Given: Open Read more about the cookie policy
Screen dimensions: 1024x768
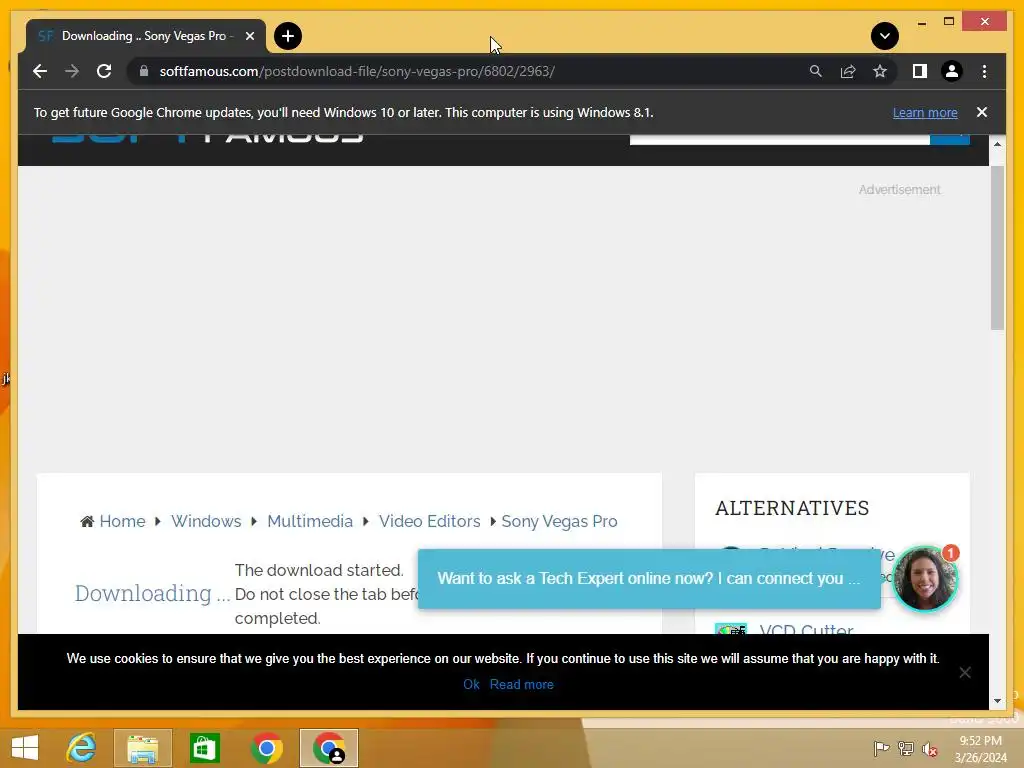Looking at the screenshot, I should pos(521,684).
